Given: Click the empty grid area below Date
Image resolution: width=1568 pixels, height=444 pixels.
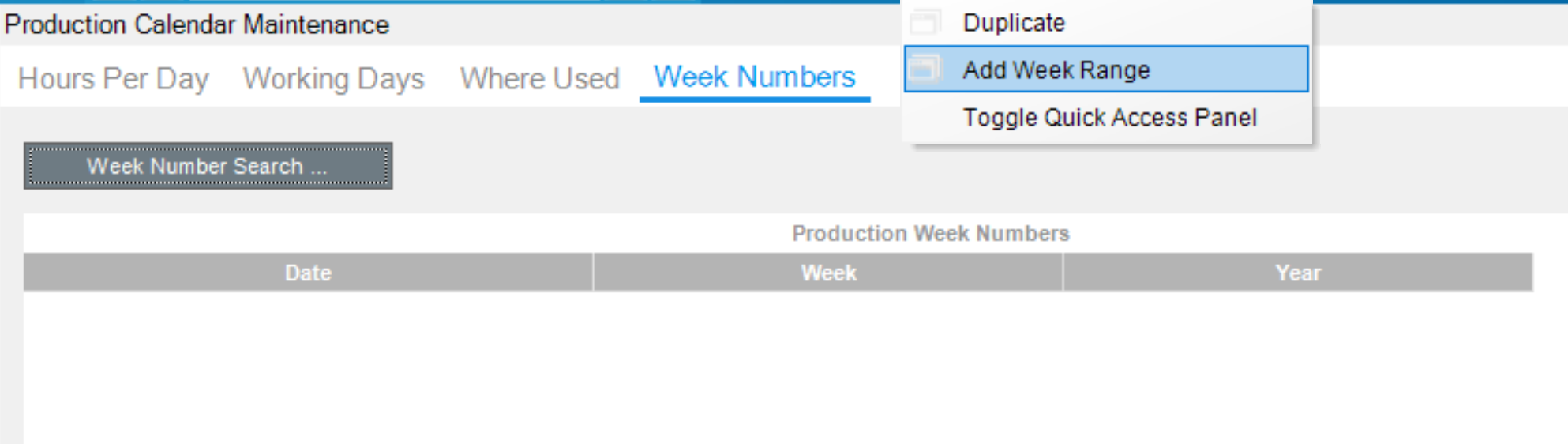Looking at the screenshot, I should [x=308, y=367].
